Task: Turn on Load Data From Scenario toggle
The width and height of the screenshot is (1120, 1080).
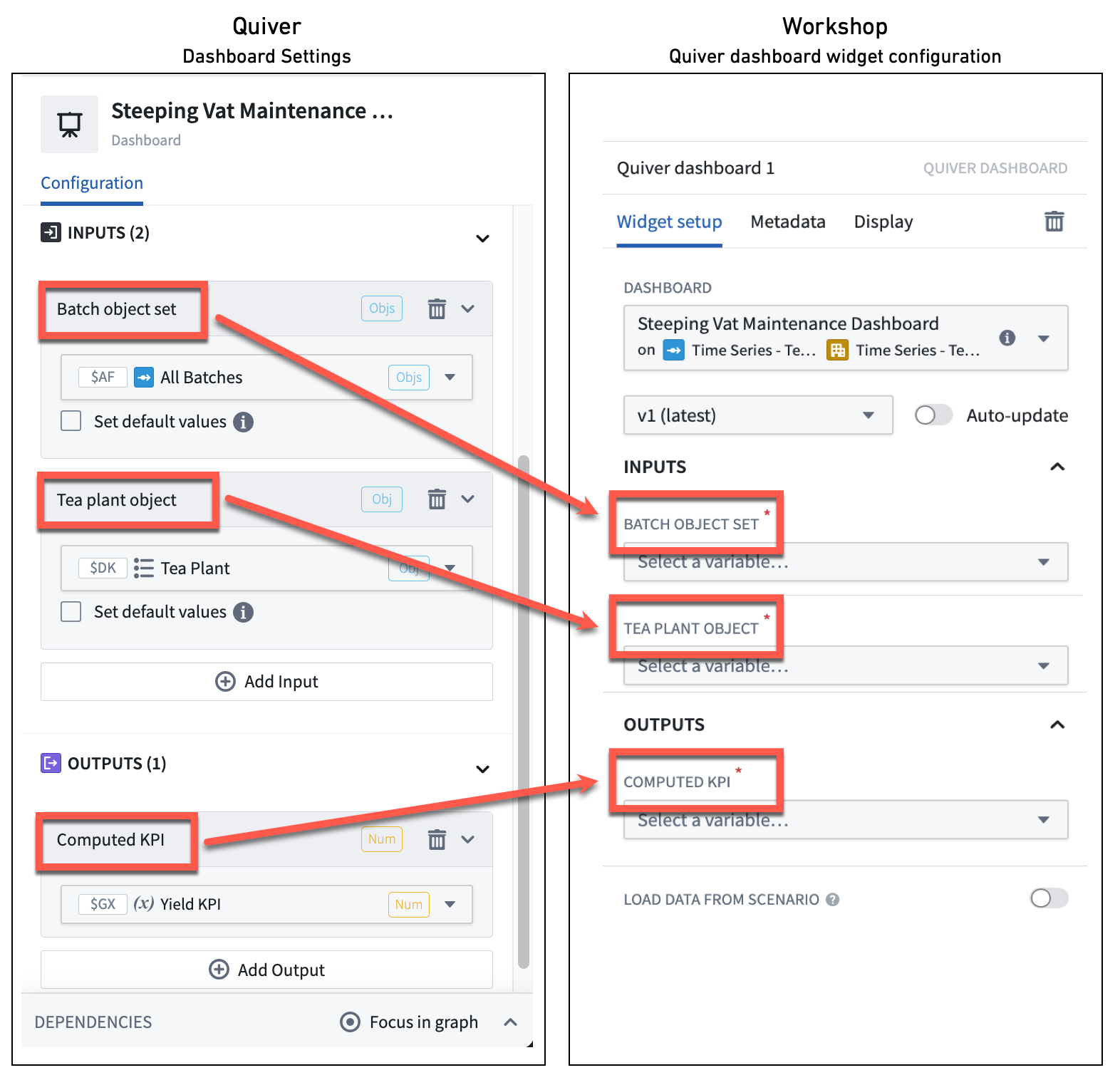Action: pyautogui.click(x=1049, y=898)
